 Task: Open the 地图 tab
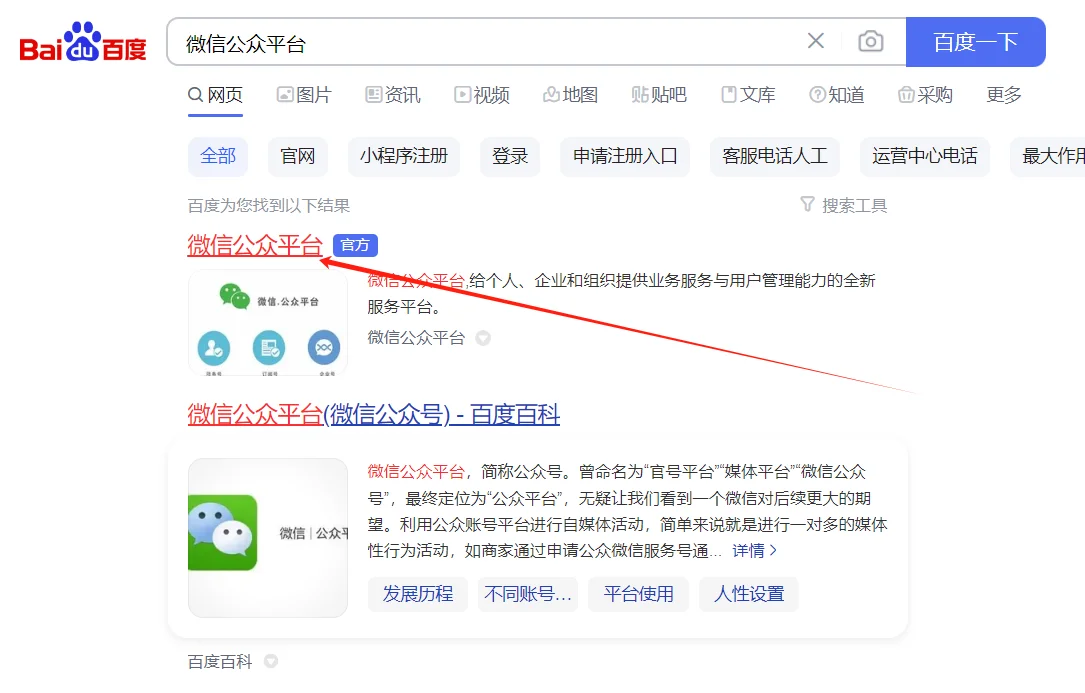click(x=570, y=95)
